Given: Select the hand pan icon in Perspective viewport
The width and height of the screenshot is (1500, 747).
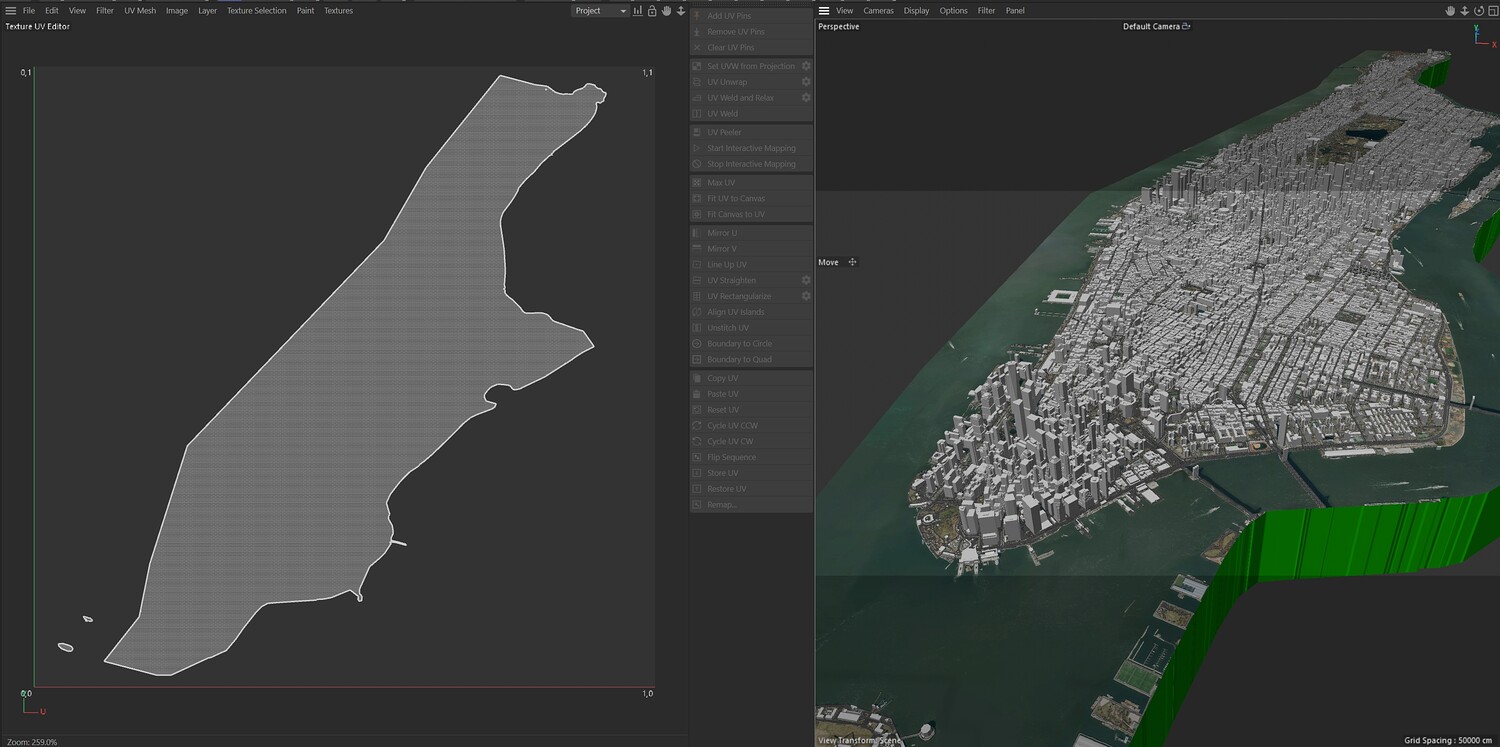Looking at the screenshot, I should pos(1450,11).
